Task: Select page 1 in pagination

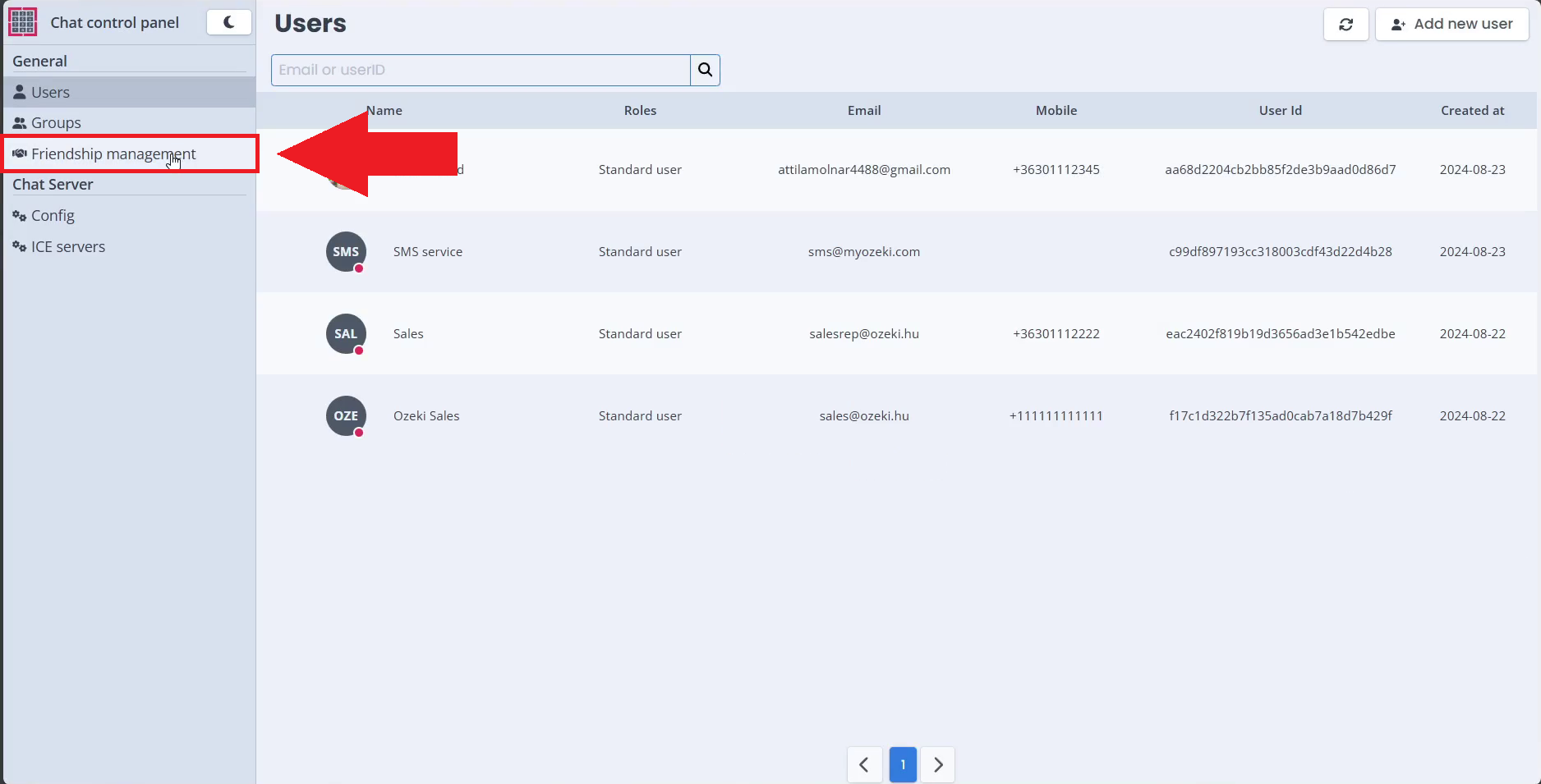Action: [x=902, y=765]
